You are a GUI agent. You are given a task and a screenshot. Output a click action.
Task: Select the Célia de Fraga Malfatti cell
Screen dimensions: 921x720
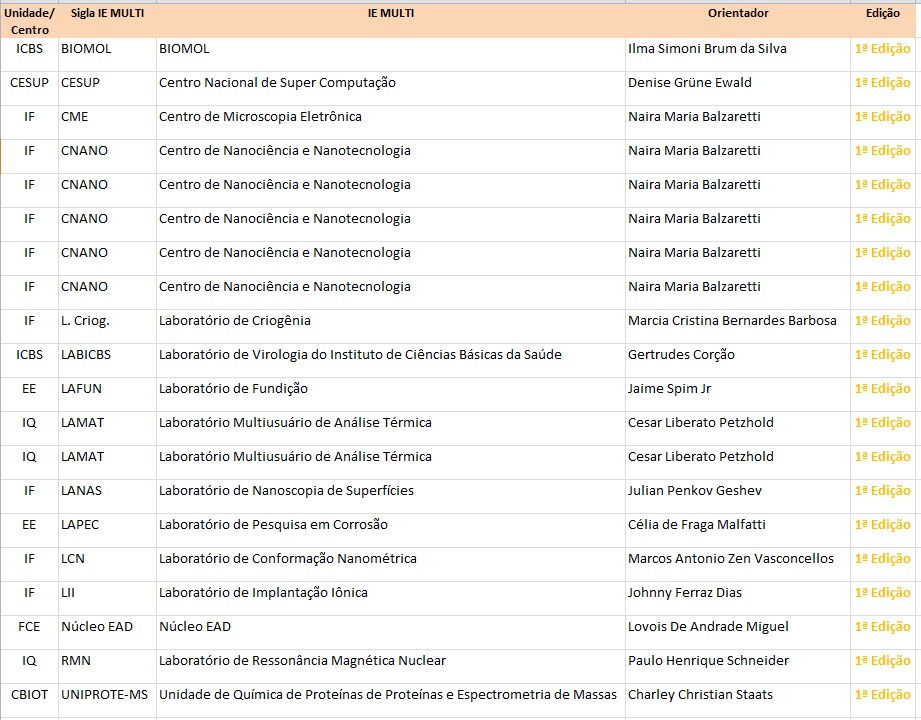pos(738,524)
